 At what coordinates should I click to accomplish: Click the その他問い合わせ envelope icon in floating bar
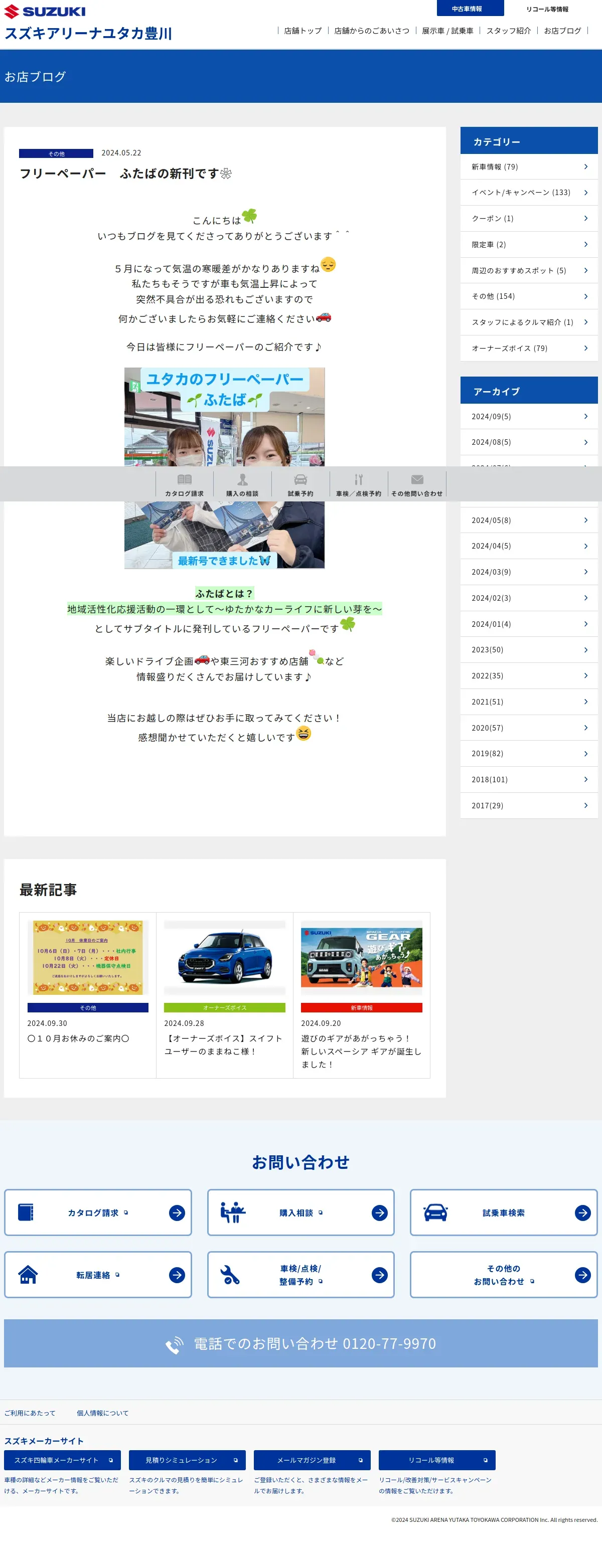(x=417, y=480)
